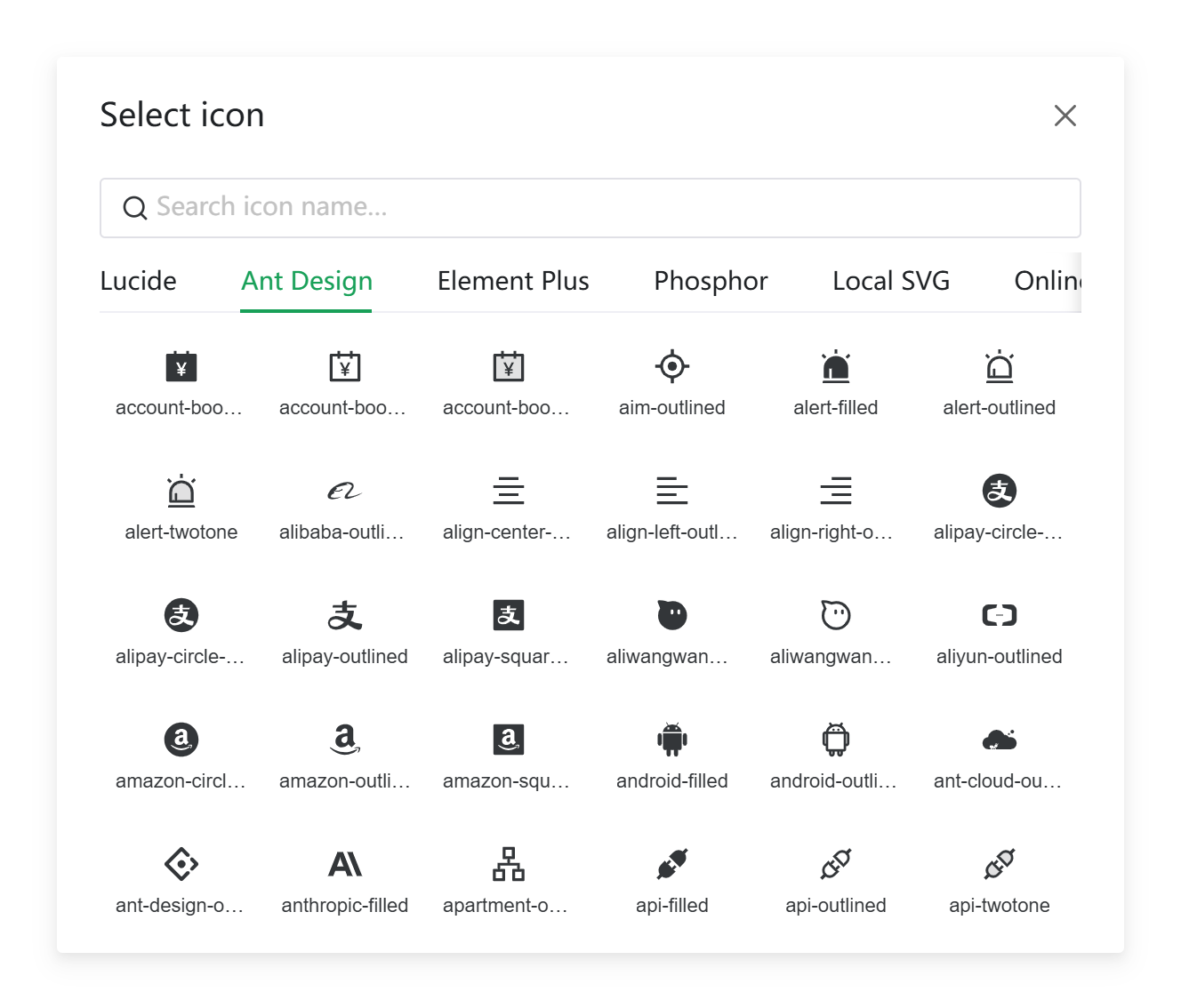The width and height of the screenshot is (1181, 1008).
Task: Switch to the Phosphor tab
Action: [x=711, y=281]
